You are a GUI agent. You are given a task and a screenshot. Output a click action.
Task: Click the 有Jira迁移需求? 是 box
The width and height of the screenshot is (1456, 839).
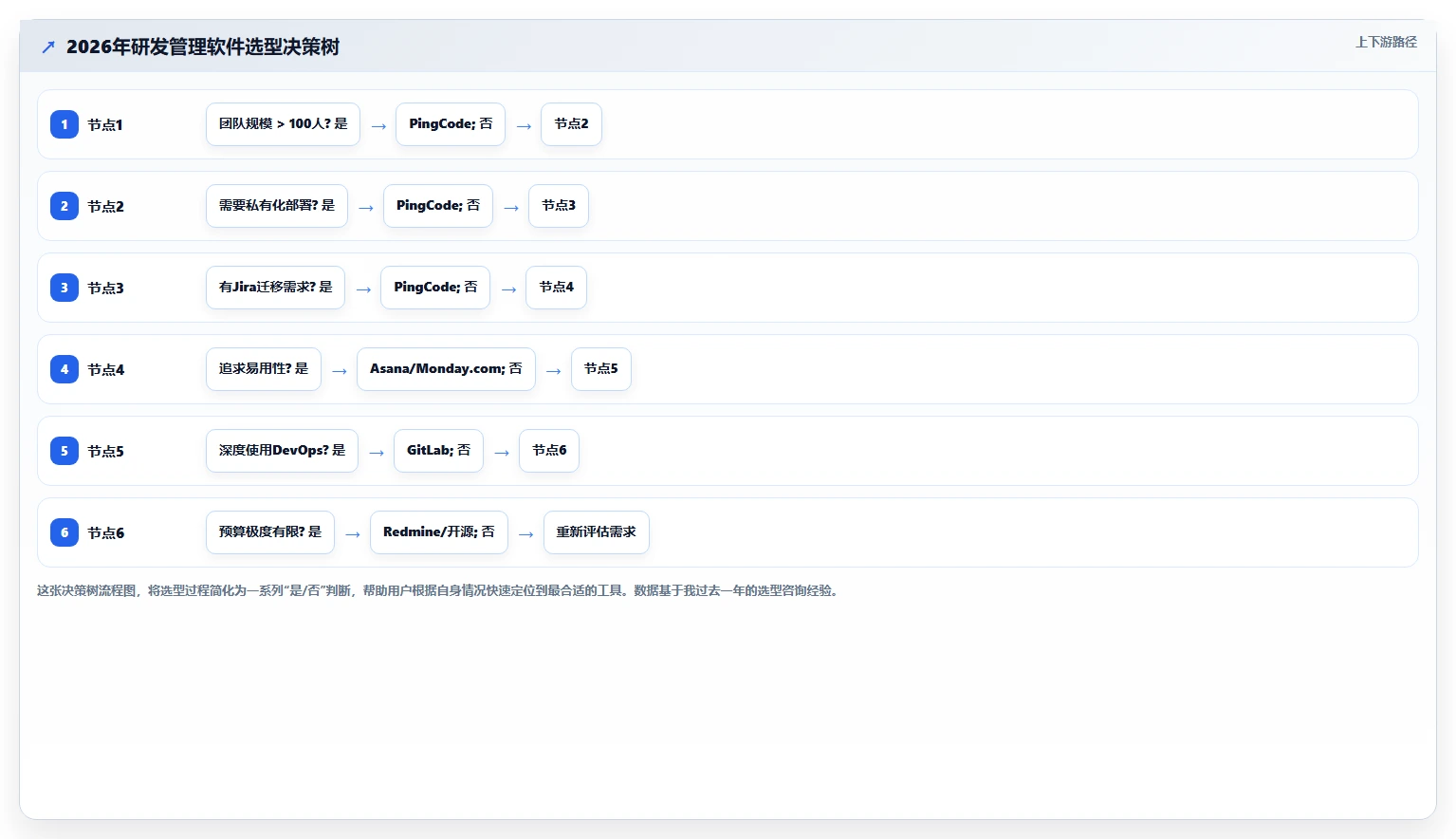pyautogui.click(x=275, y=288)
